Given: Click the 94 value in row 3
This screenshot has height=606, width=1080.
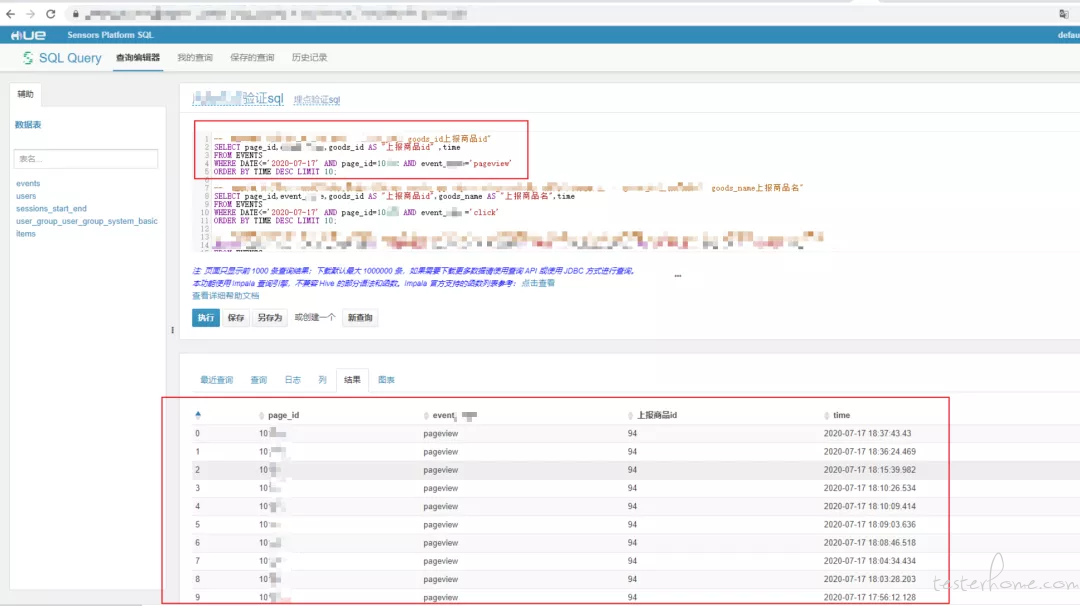Looking at the screenshot, I should click(x=632, y=488).
